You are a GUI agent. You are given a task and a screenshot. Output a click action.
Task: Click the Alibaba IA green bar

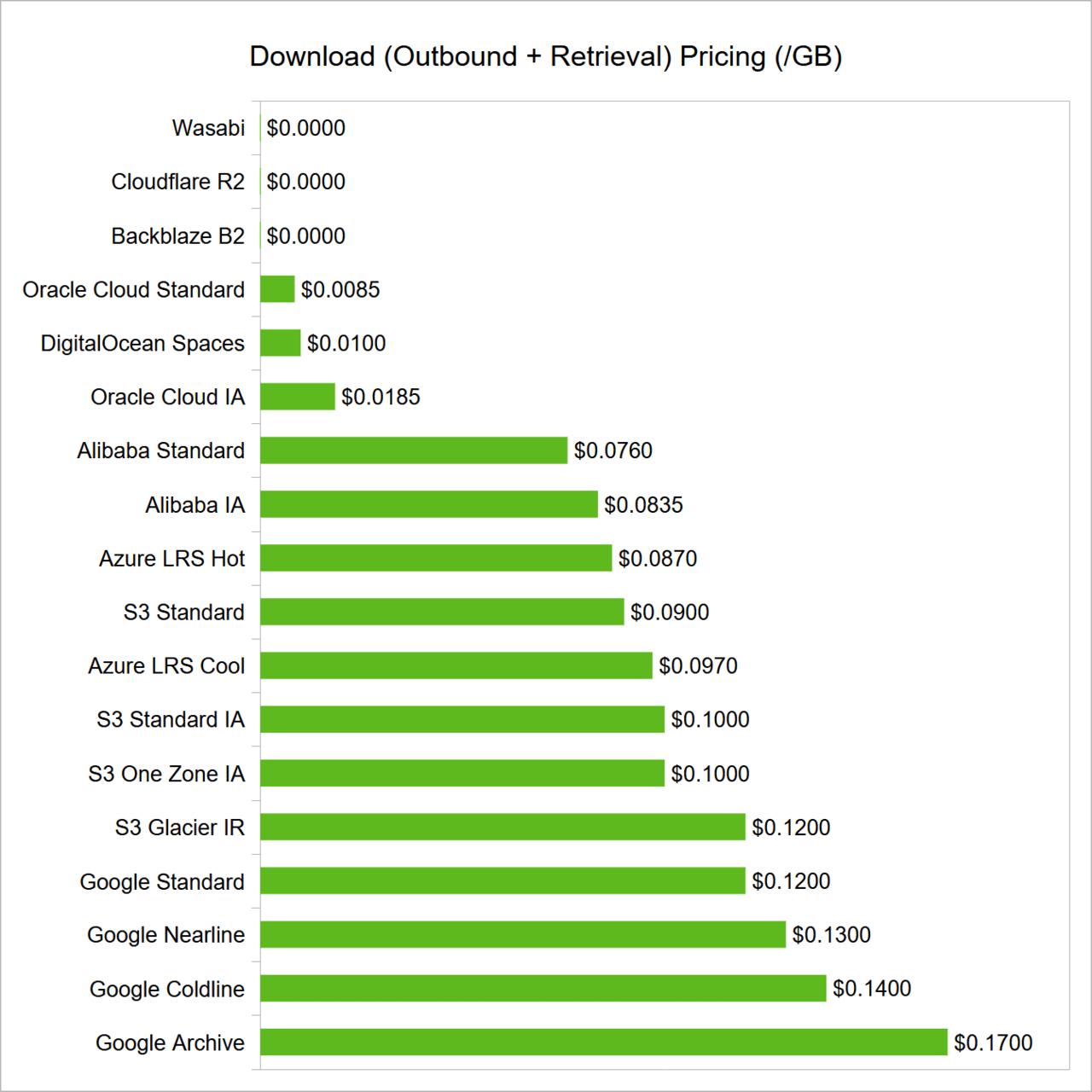[x=429, y=504]
